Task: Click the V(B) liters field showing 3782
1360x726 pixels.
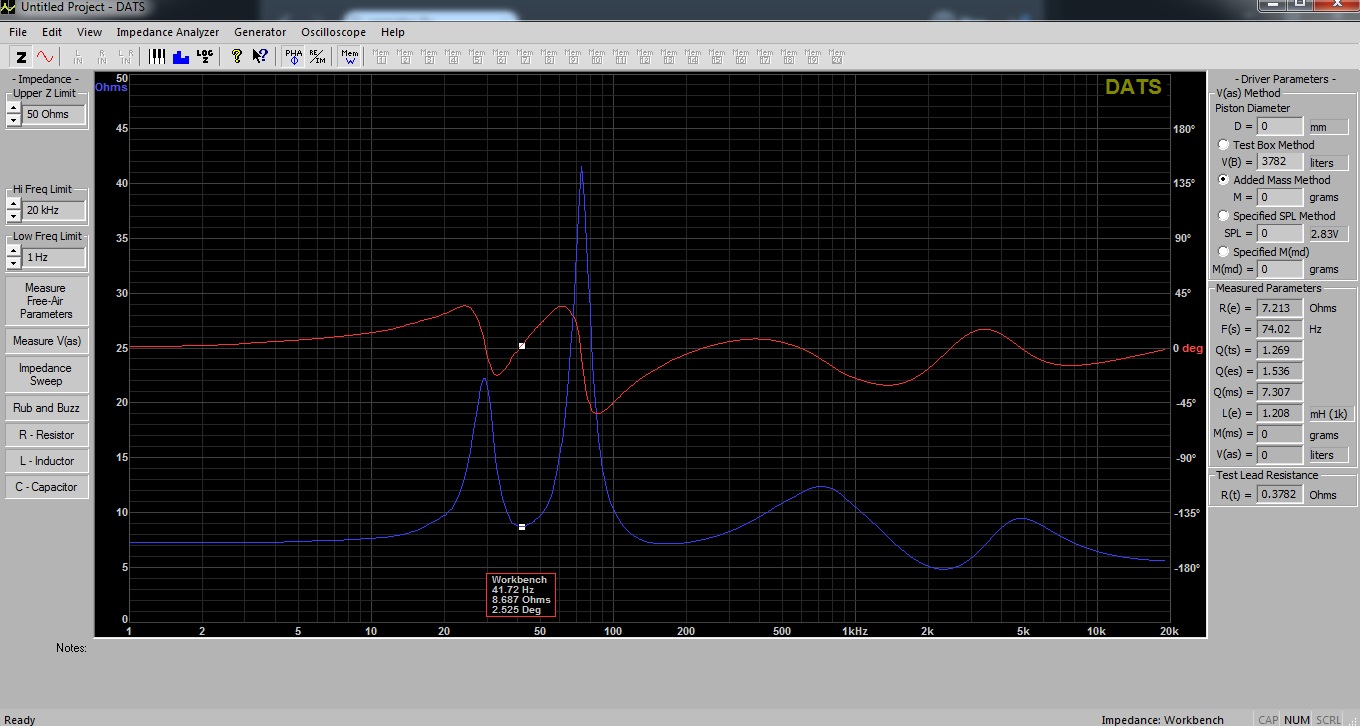Action: point(1280,162)
